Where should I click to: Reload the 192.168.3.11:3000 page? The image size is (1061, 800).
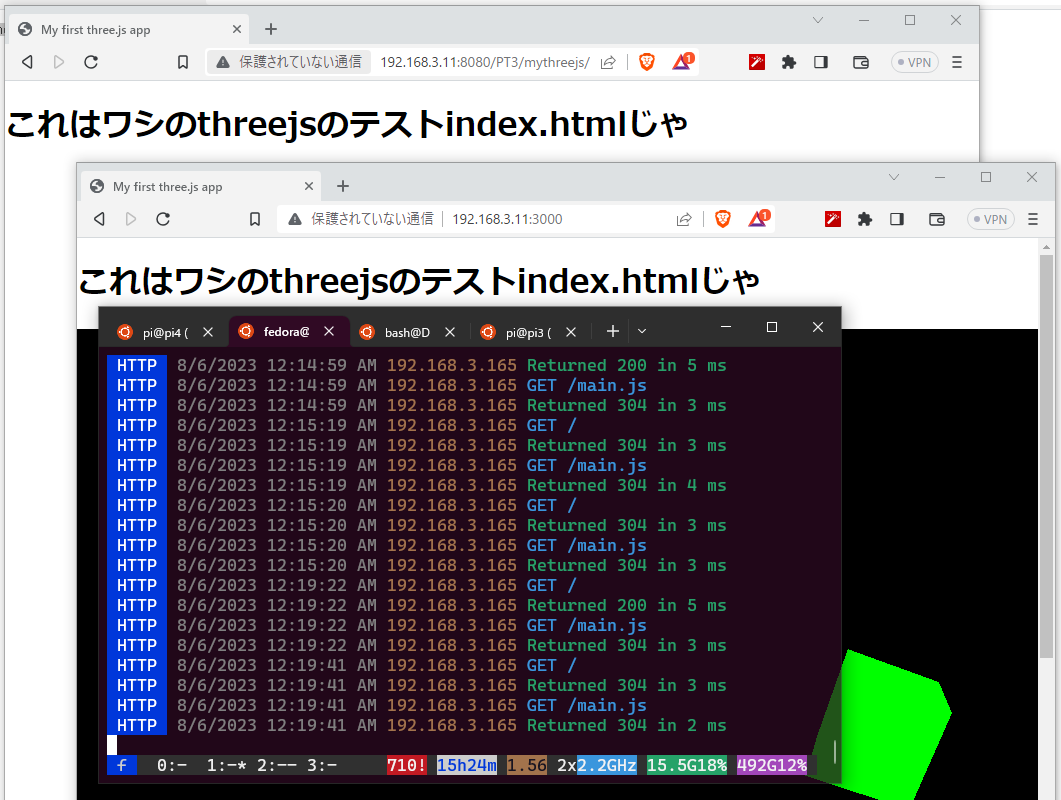pos(163,218)
